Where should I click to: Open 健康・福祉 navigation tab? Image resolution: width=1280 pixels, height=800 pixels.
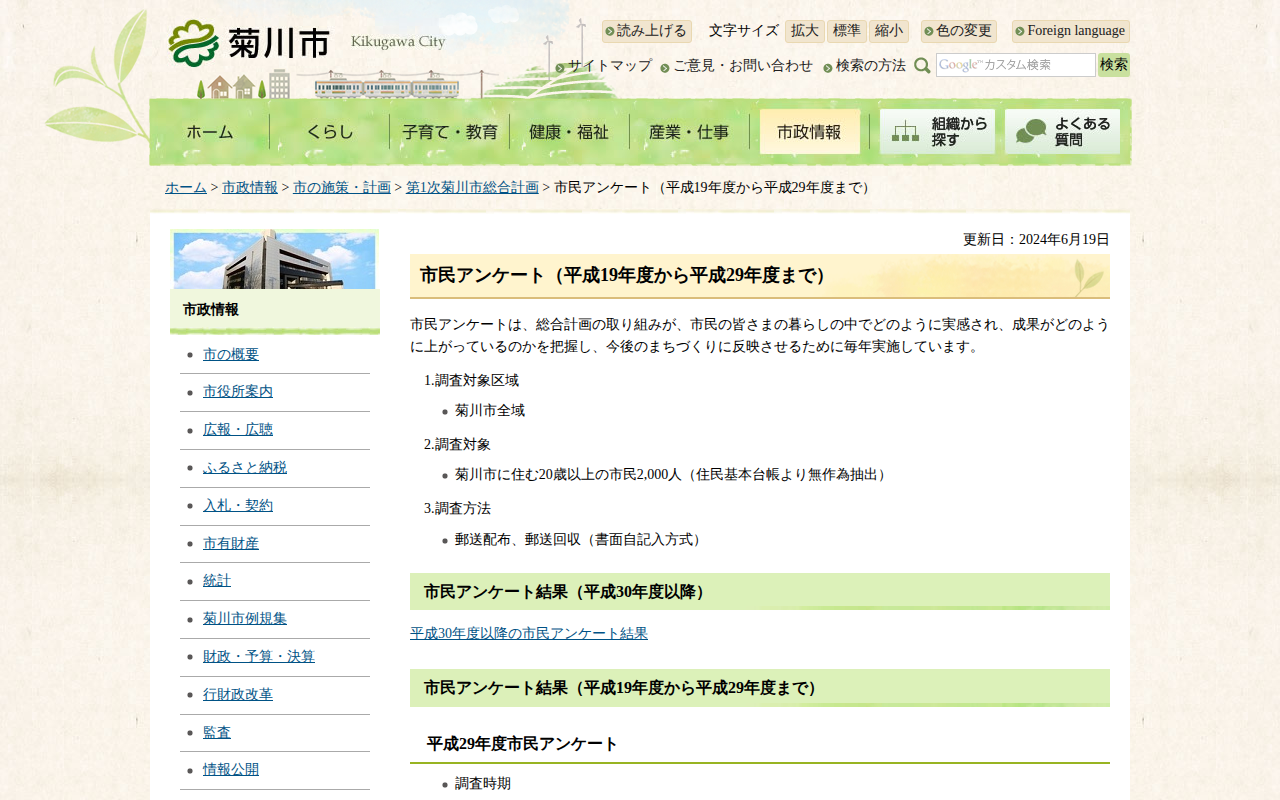pyautogui.click(x=569, y=131)
